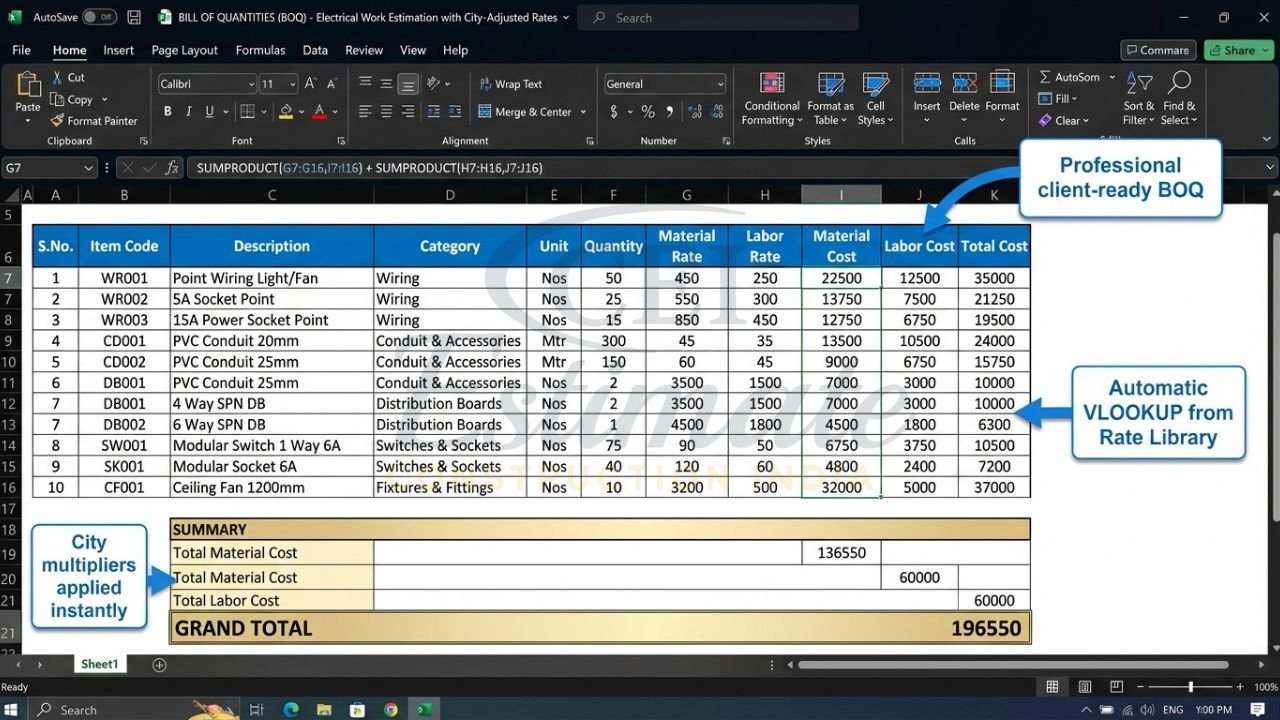Apply Percent Style format
Viewport: 1280px width, 720px height.
pyautogui.click(x=648, y=112)
